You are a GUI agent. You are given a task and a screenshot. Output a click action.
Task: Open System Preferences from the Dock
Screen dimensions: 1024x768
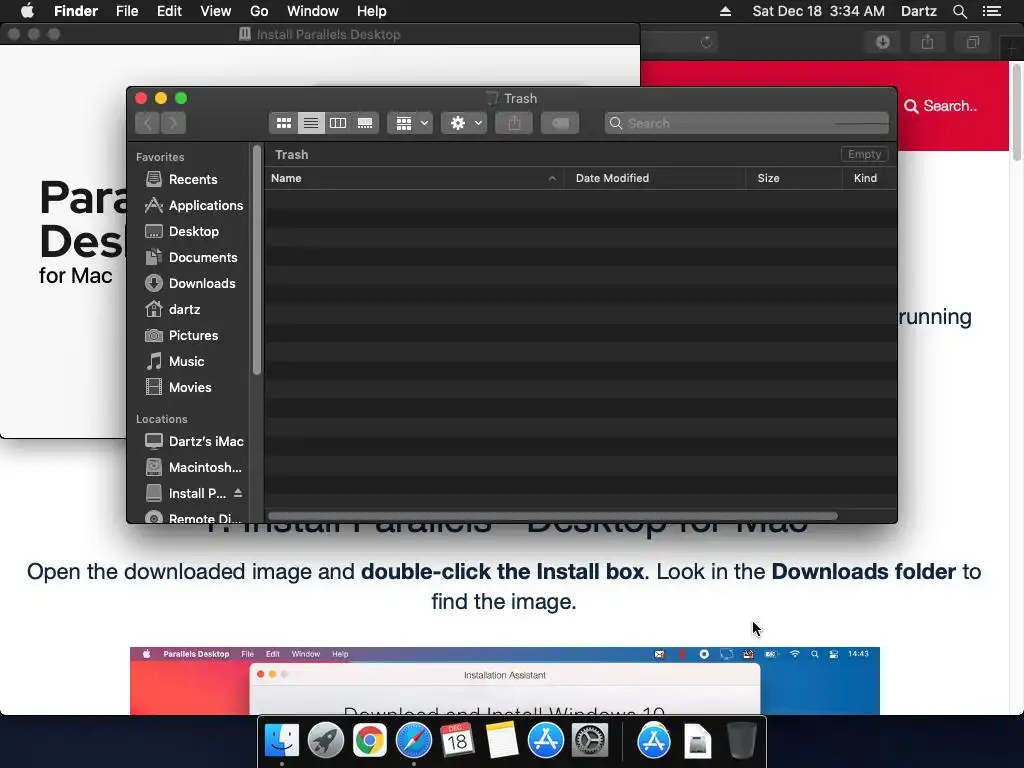[590, 741]
